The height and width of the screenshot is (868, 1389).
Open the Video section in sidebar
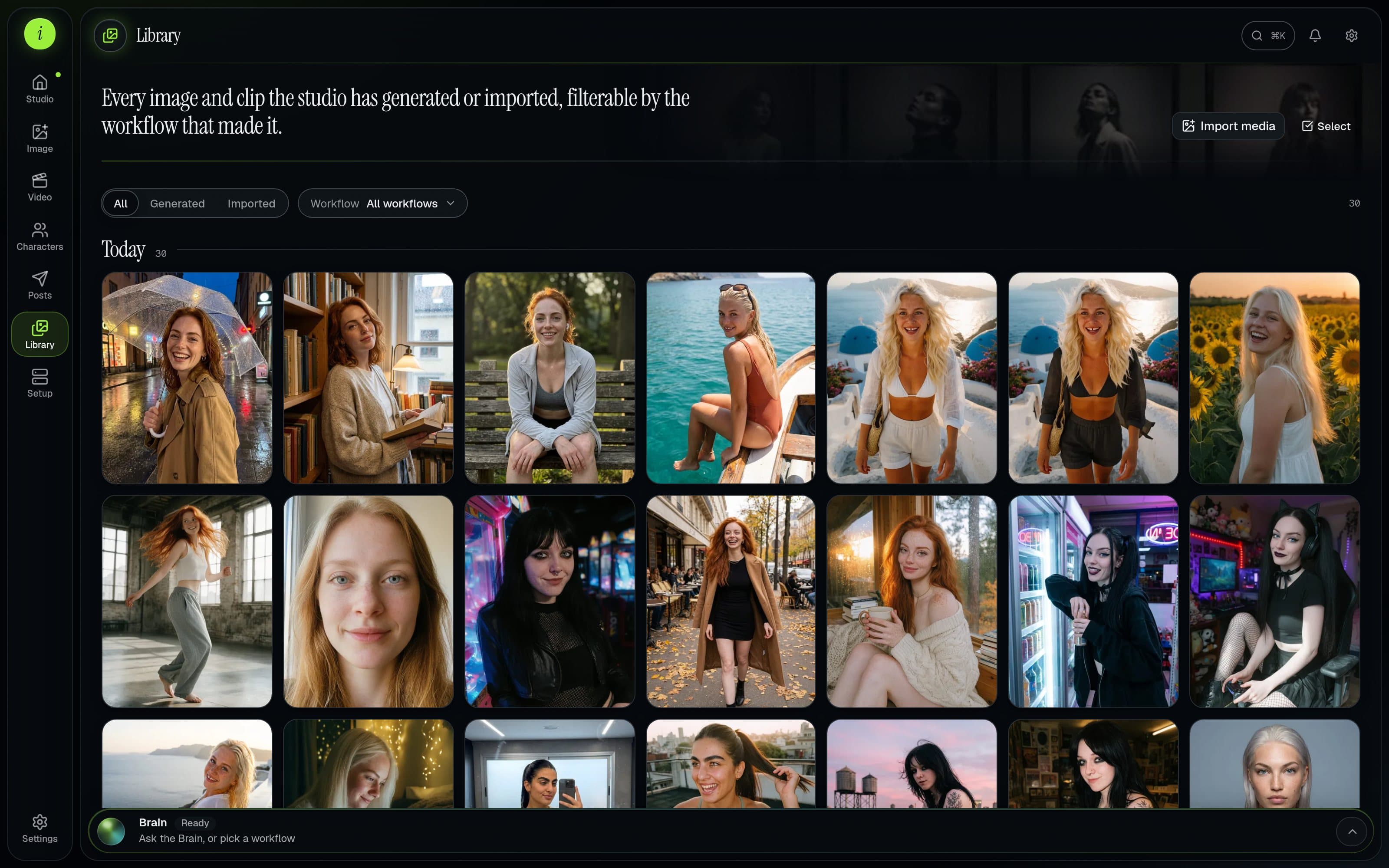[39, 187]
